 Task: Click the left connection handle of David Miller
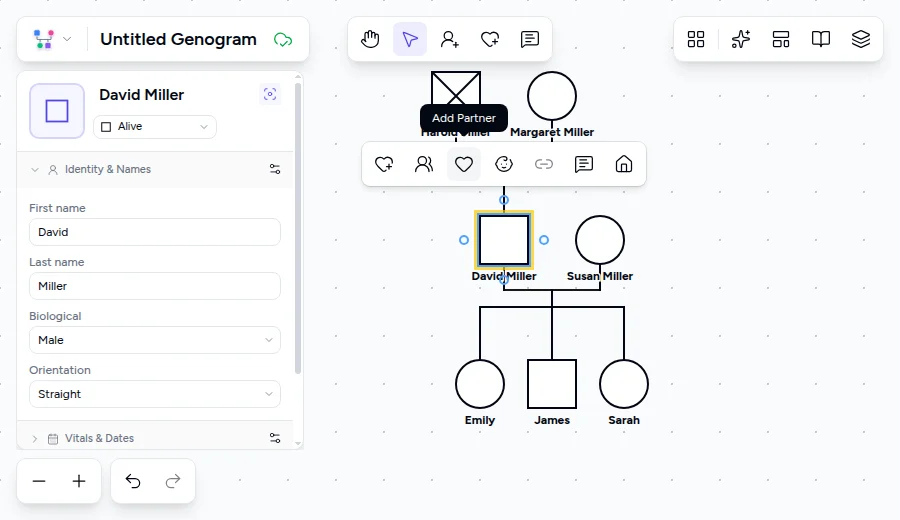(464, 240)
